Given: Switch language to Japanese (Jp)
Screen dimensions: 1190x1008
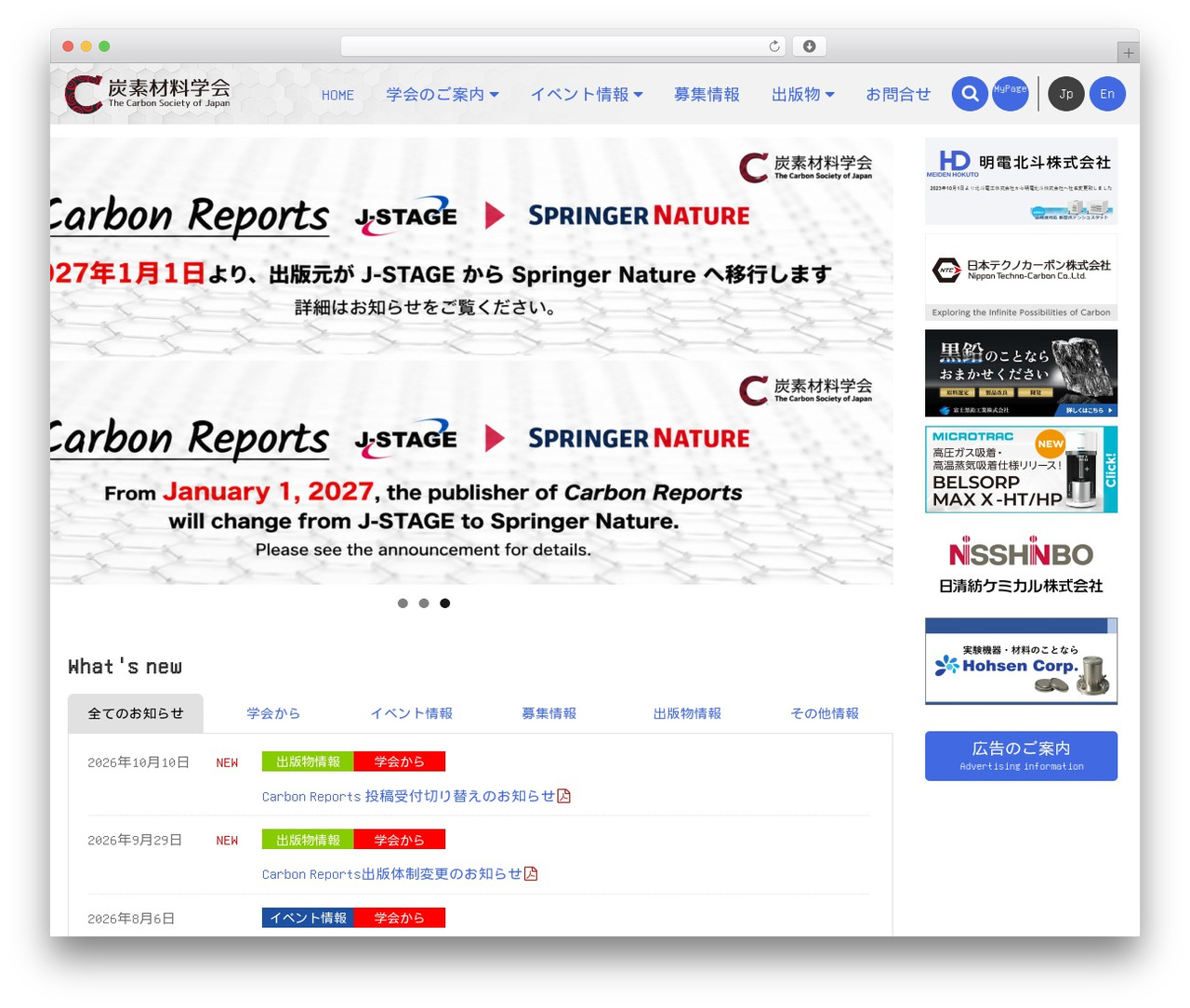Looking at the screenshot, I should point(1066,94).
